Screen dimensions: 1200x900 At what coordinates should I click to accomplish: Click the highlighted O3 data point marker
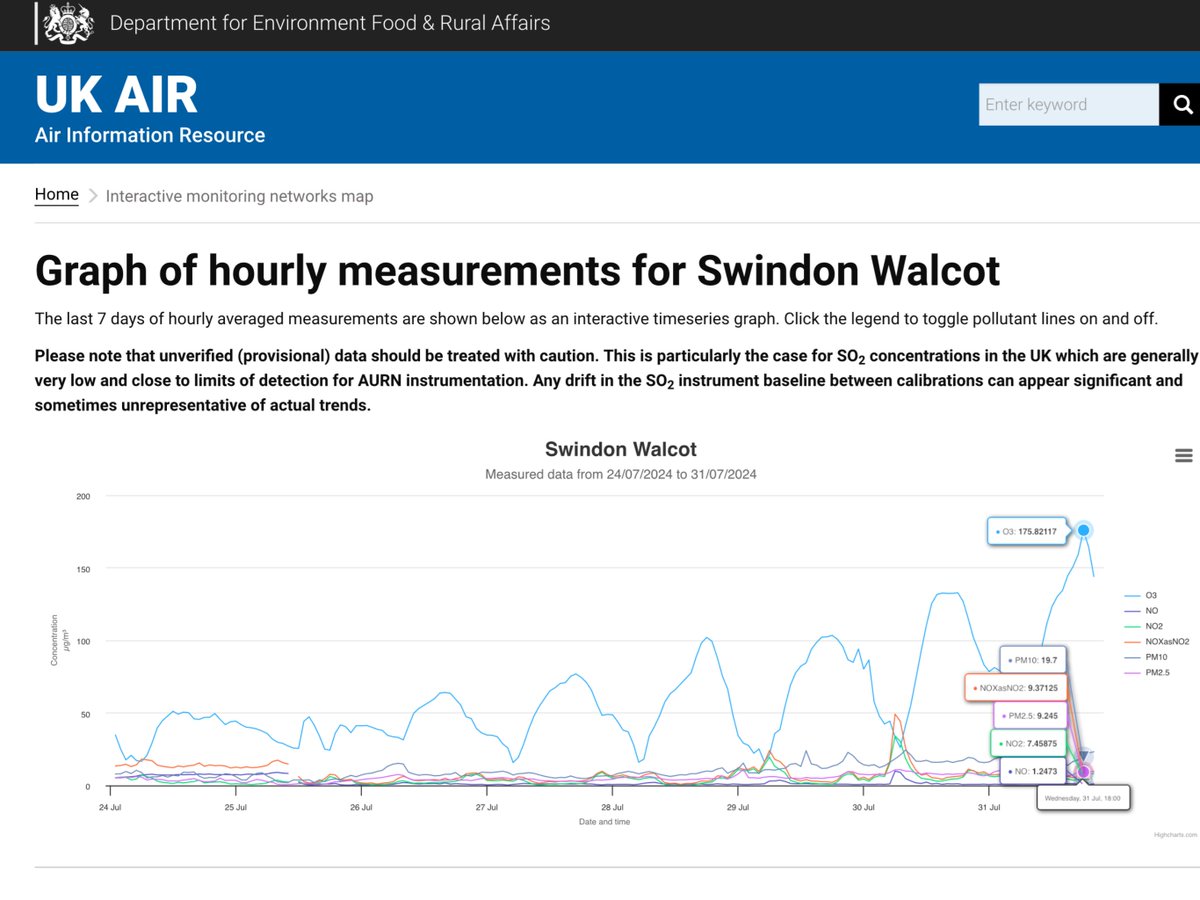(x=1083, y=530)
